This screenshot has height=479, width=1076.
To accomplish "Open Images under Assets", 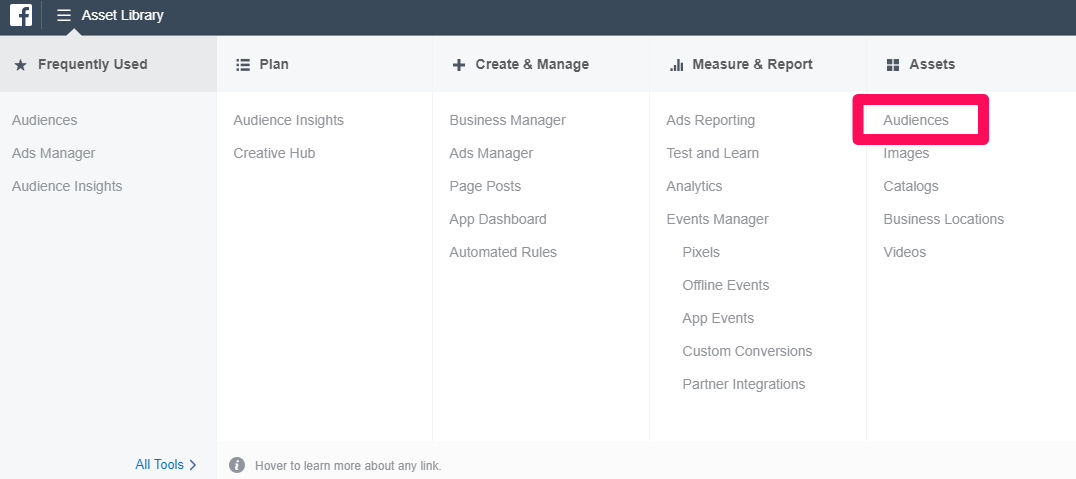I will point(907,153).
